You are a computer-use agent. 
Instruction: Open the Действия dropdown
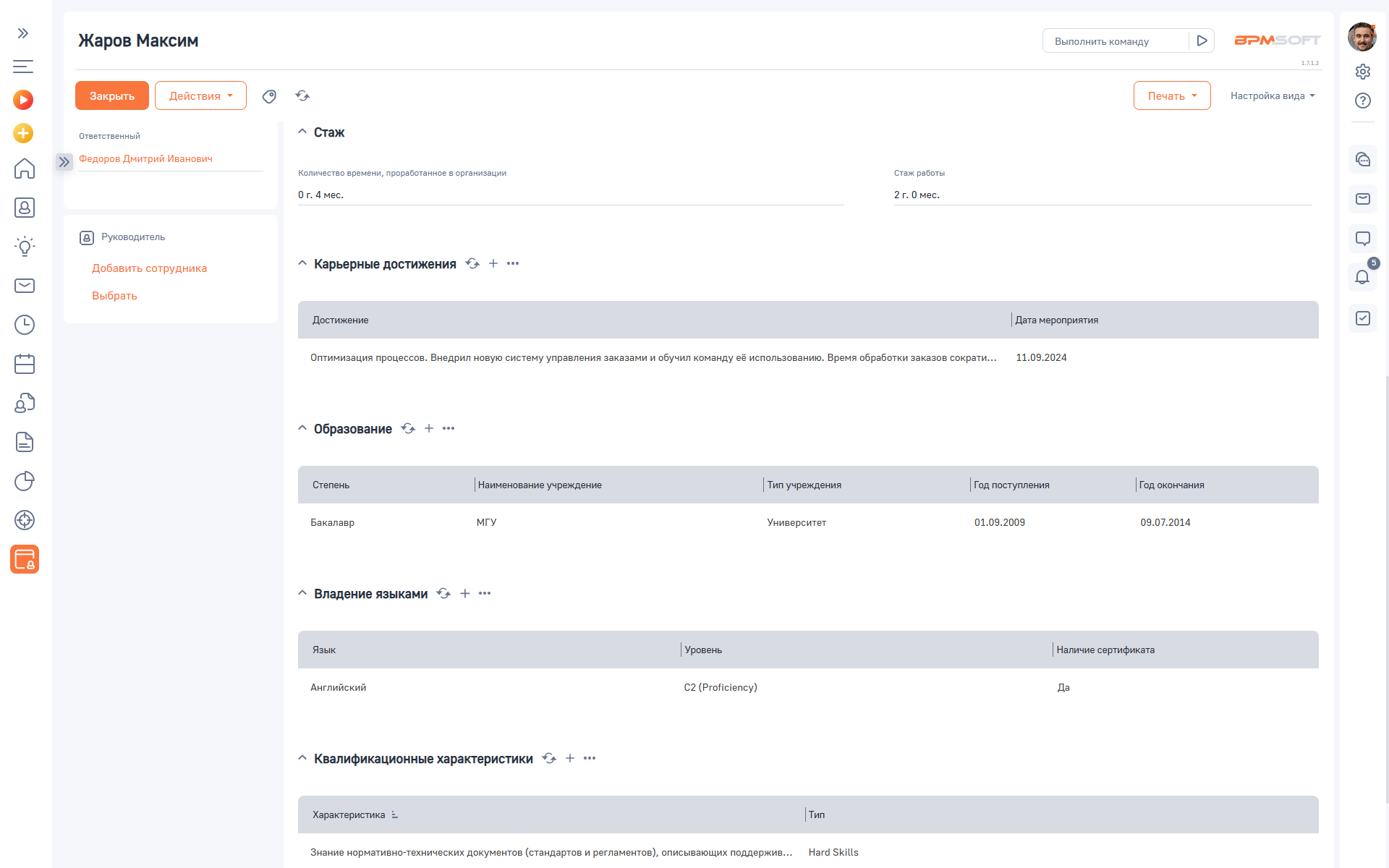[x=200, y=95]
